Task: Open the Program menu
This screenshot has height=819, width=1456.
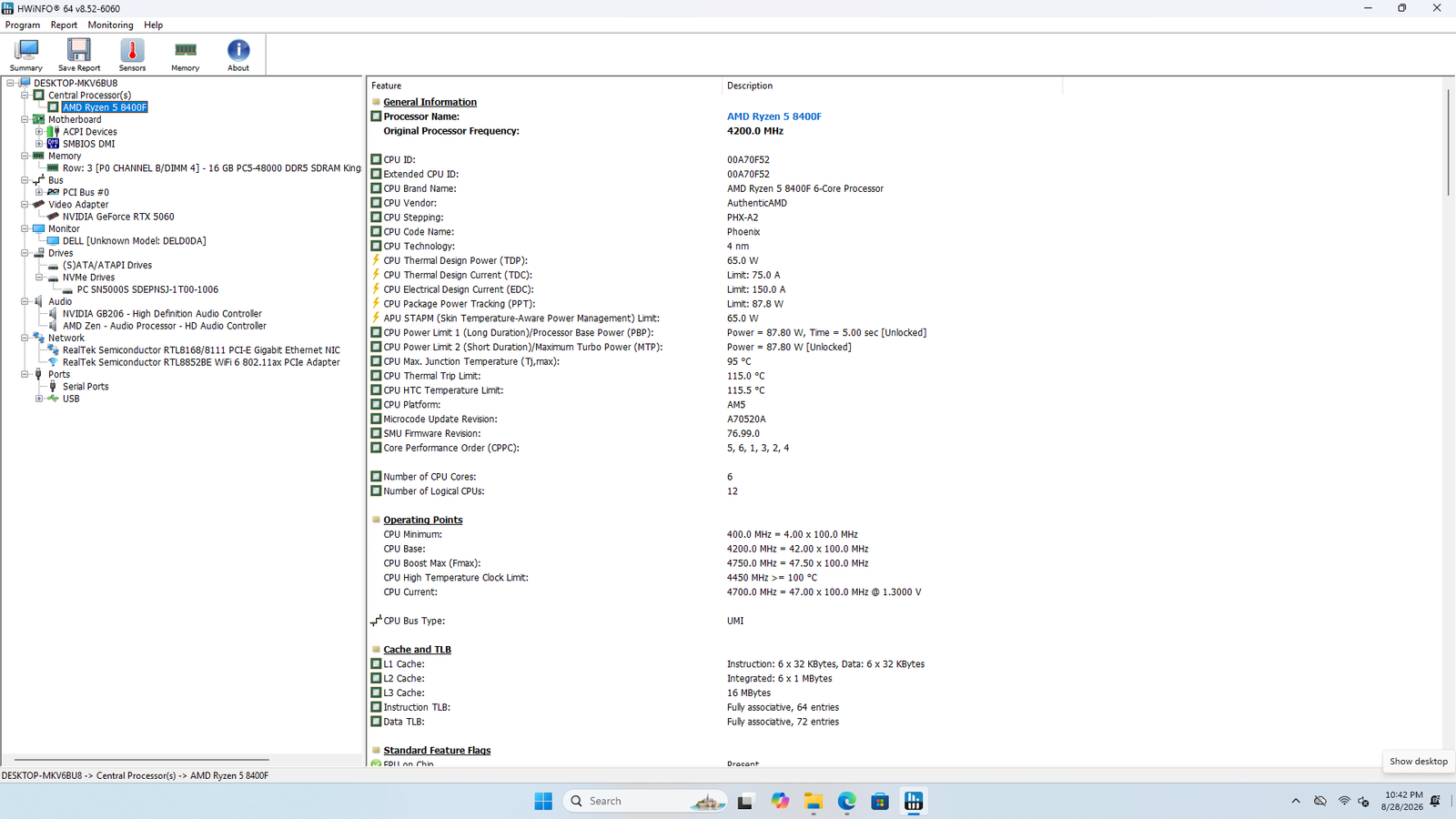Action: point(23,25)
